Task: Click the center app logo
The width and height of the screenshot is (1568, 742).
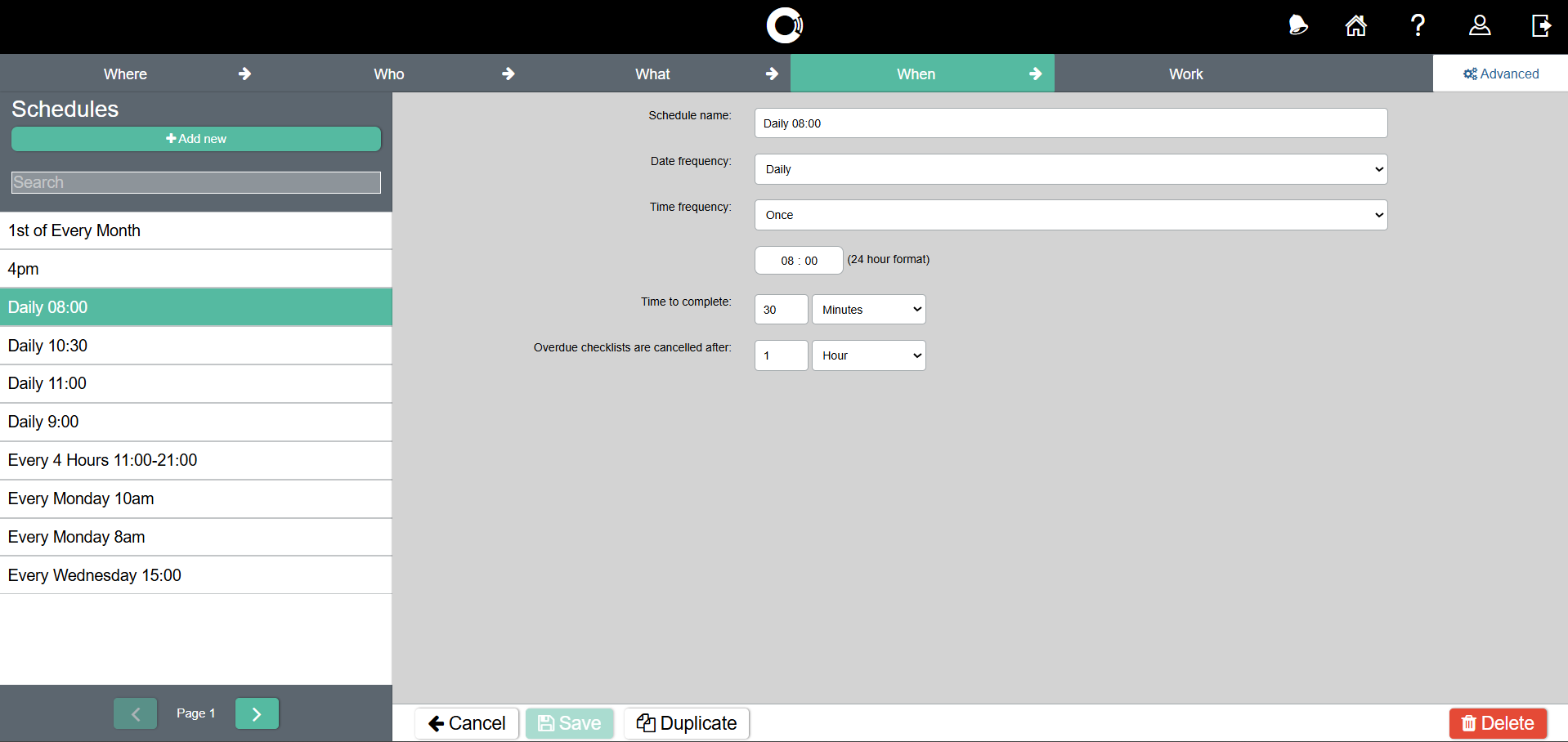Action: [x=784, y=26]
